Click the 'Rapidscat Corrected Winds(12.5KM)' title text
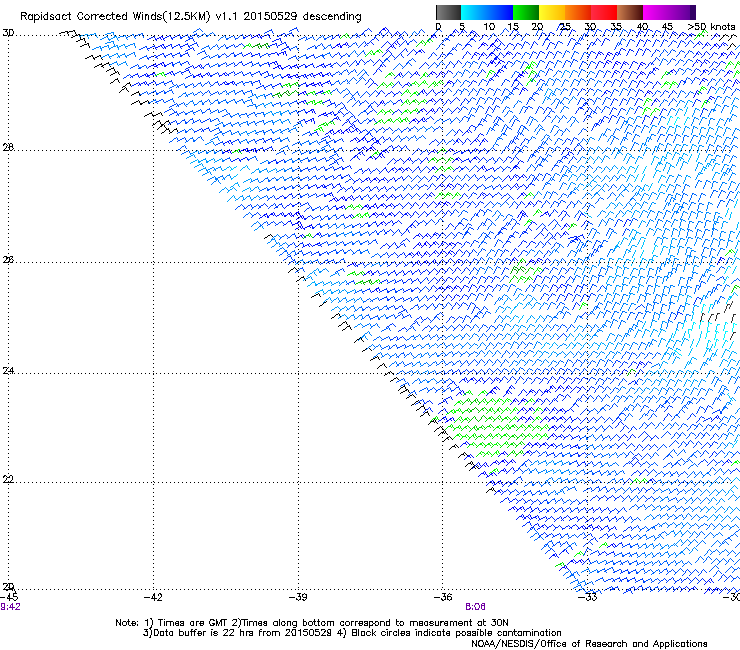Screen dimensions: 740x650 (115, 17)
